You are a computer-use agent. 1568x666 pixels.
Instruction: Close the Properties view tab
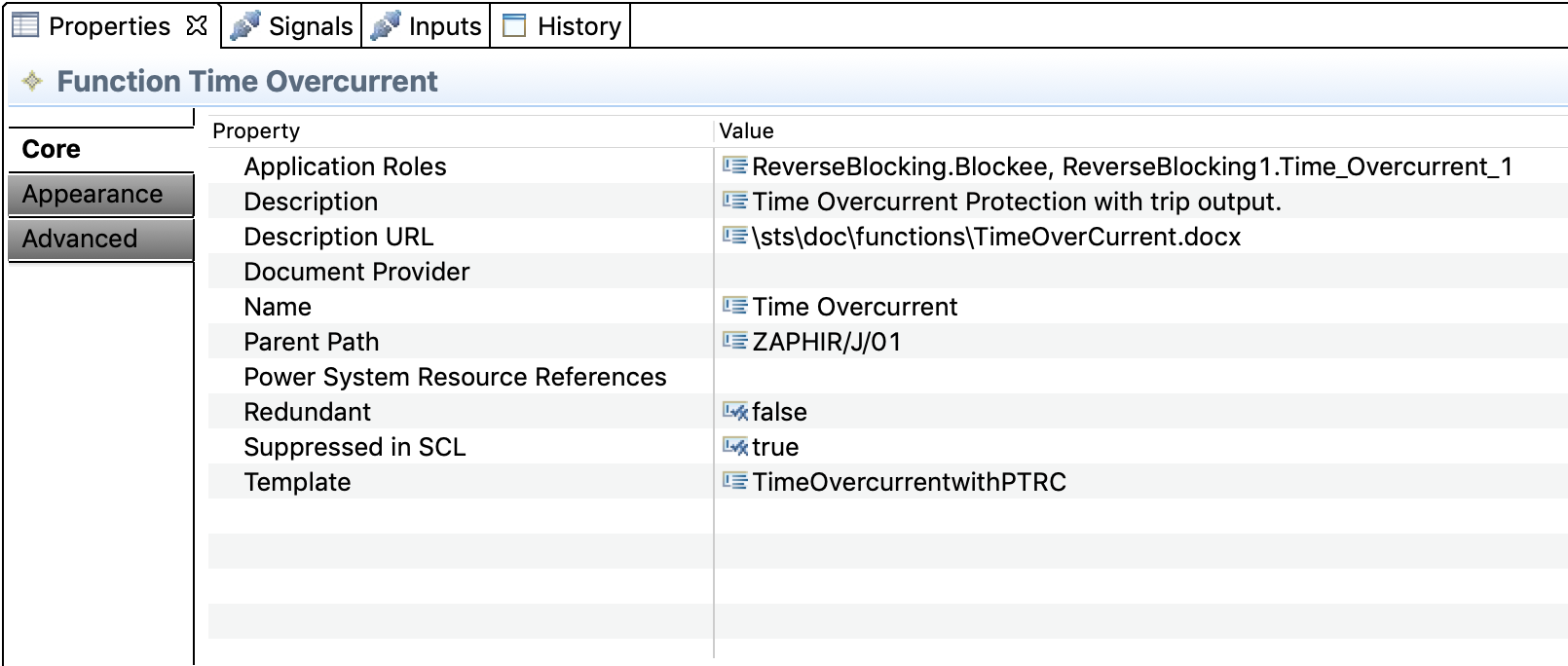pos(197,25)
